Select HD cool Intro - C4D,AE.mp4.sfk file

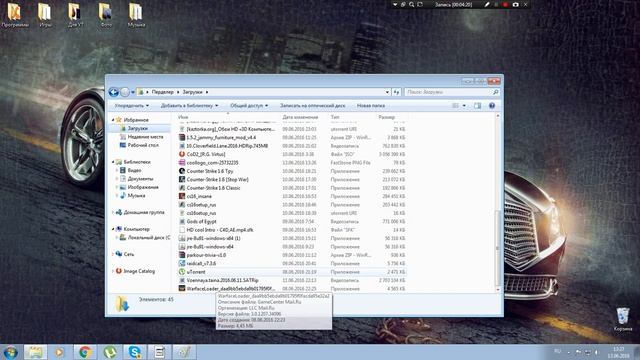(x=220, y=230)
